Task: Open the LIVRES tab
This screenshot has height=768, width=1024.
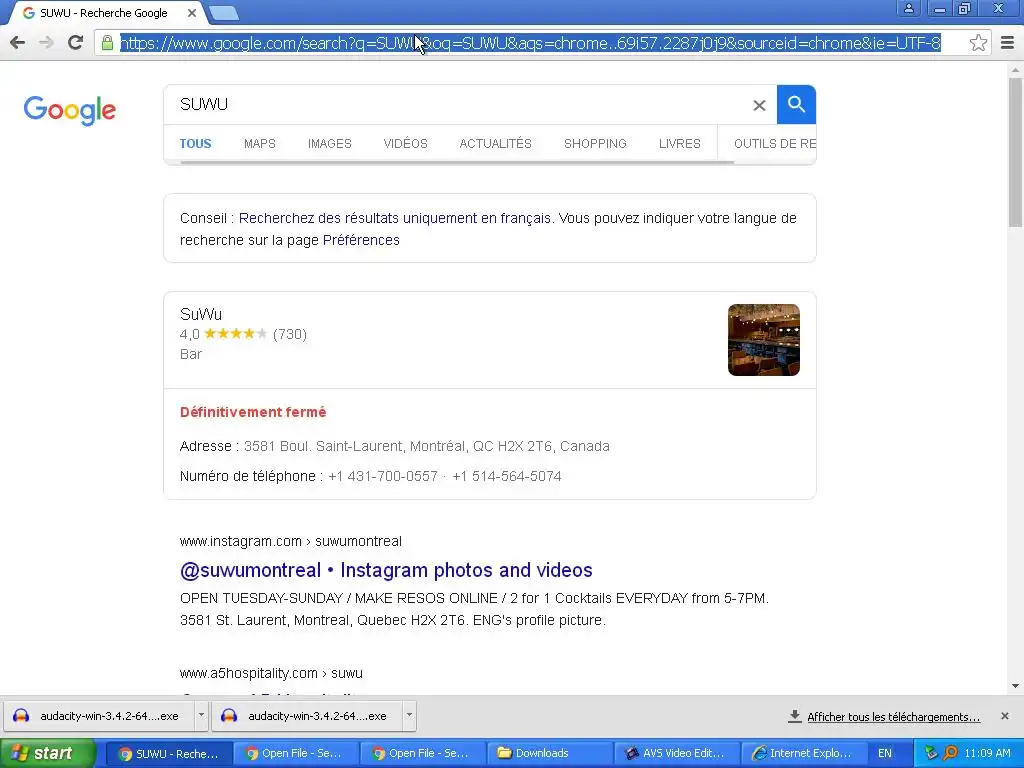Action: click(679, 144)
